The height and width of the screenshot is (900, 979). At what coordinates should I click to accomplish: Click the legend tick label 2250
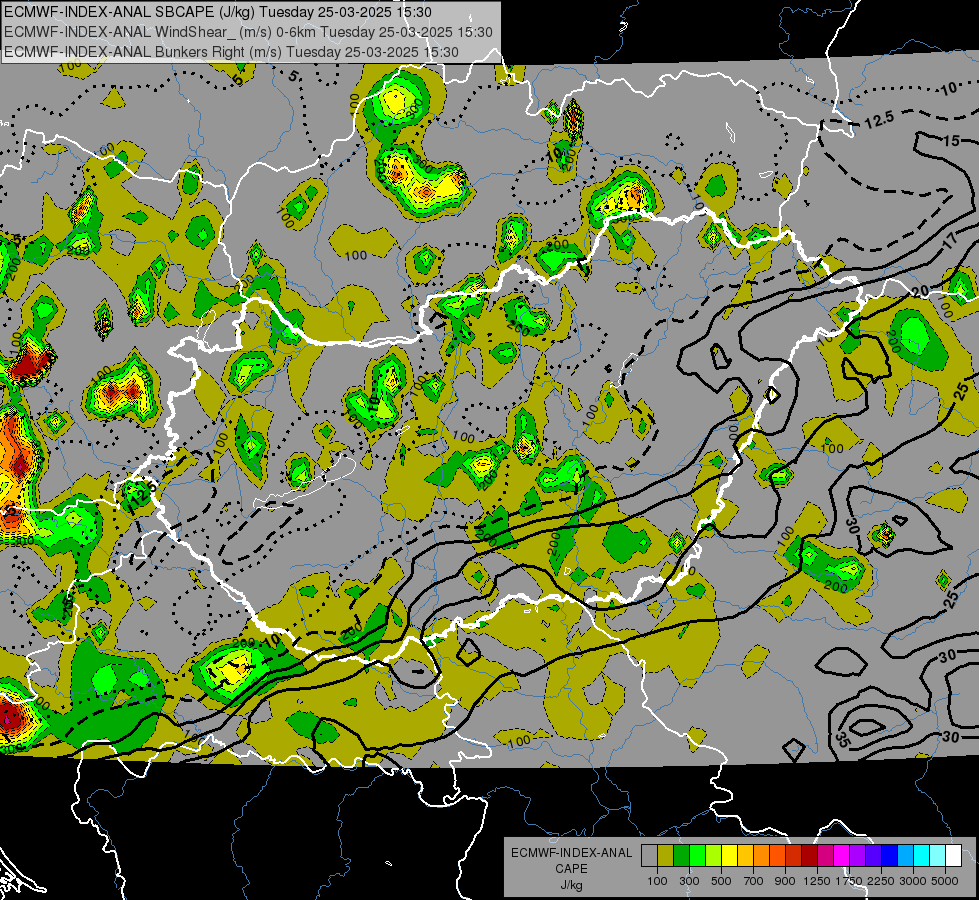(x=882, y=881)
